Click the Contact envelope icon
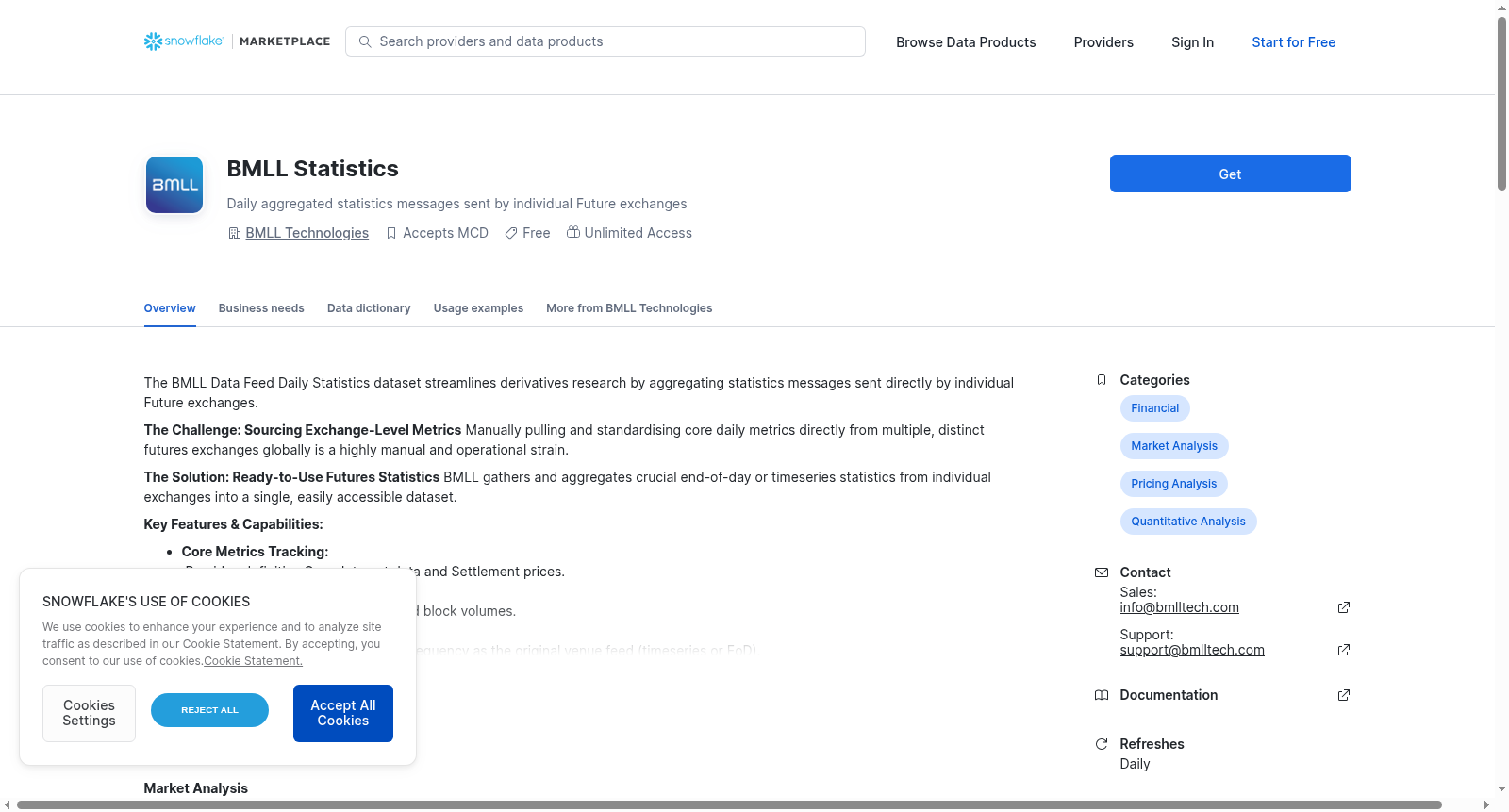Viewport: 1509px width, 812px height. point(1102,572)
